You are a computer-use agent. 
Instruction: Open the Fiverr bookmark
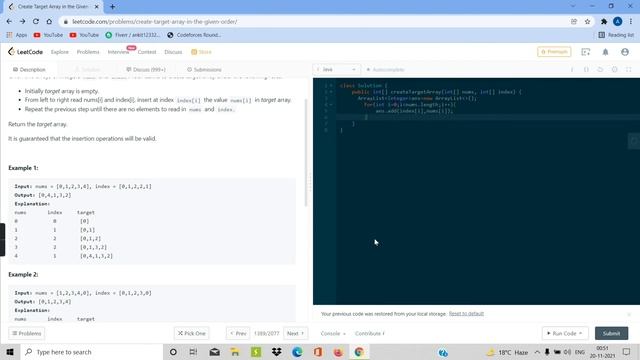(x=133, y=35)
